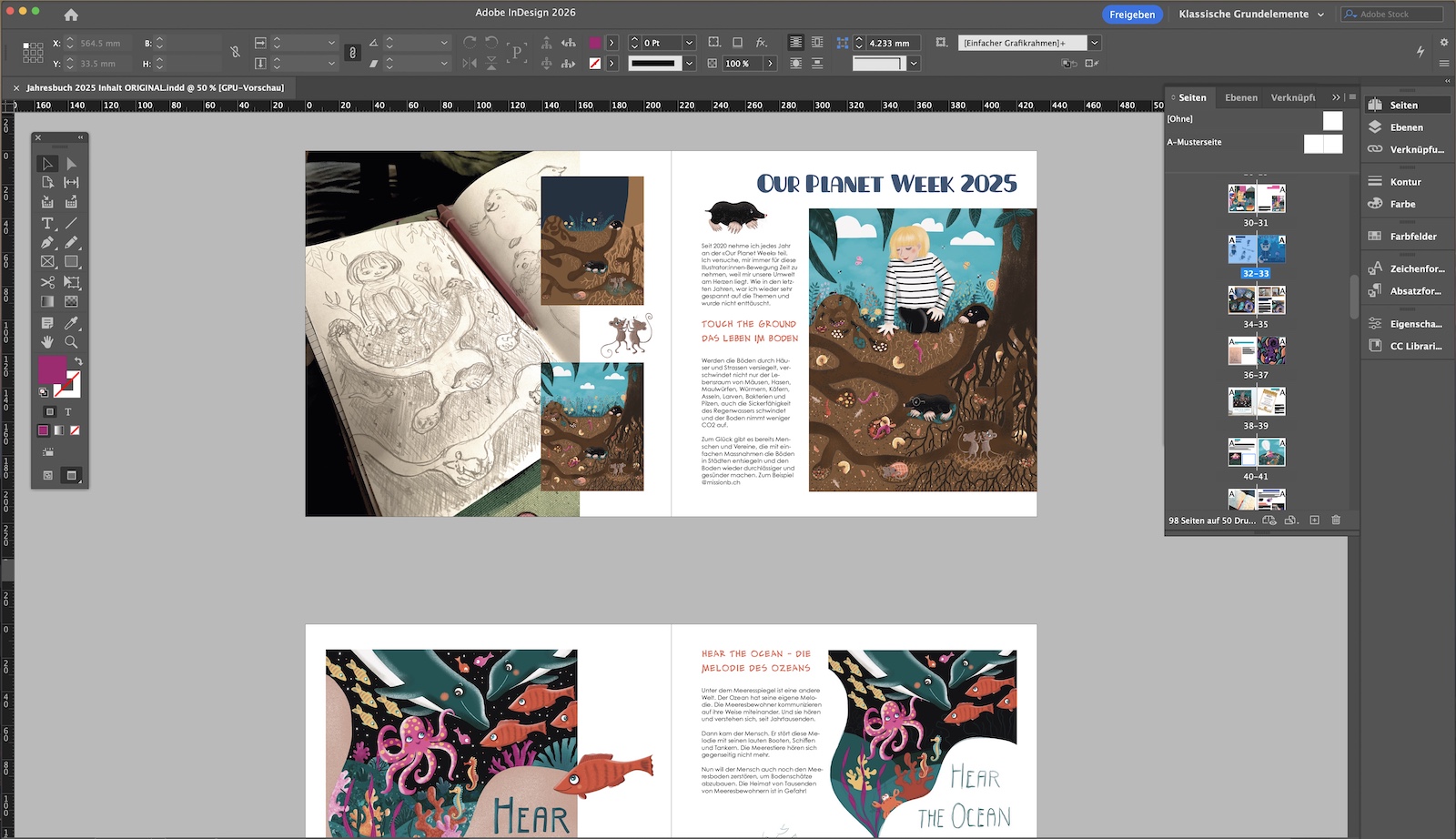Toggle the constrain proportions chain link
Viewport: 1456px width, 839px height.
(x=236, y=52)
